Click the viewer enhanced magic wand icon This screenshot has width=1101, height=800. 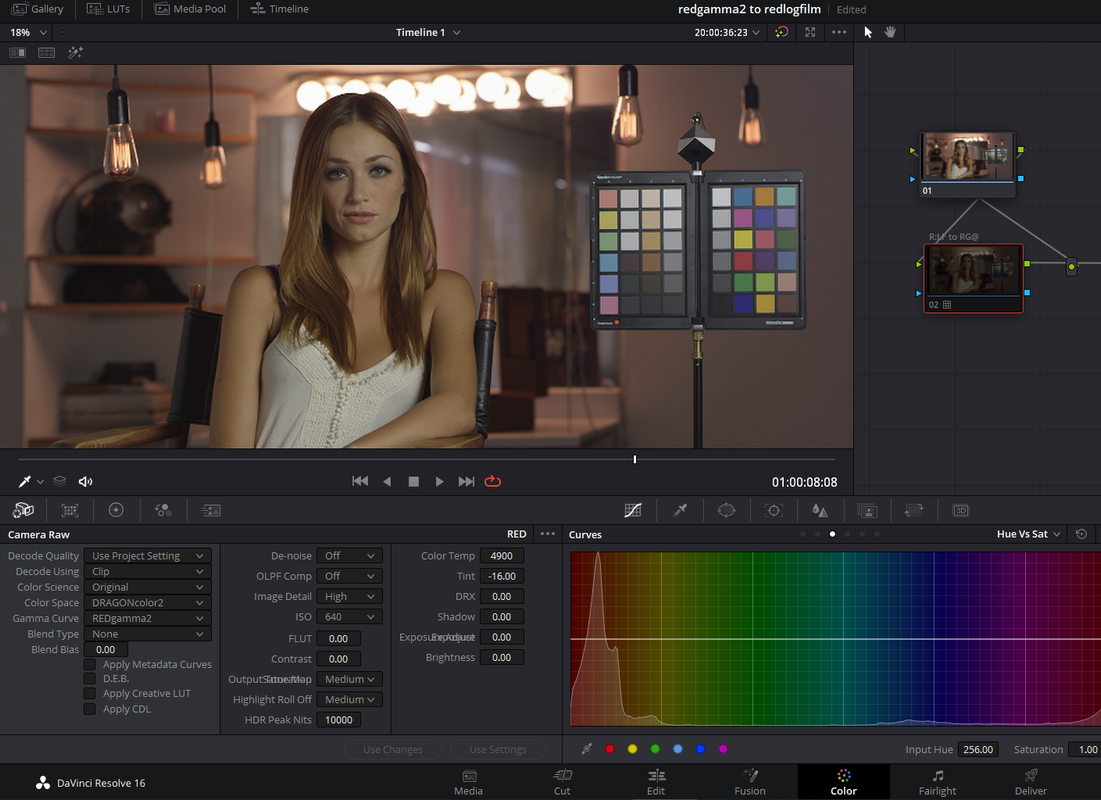(75, 53)
